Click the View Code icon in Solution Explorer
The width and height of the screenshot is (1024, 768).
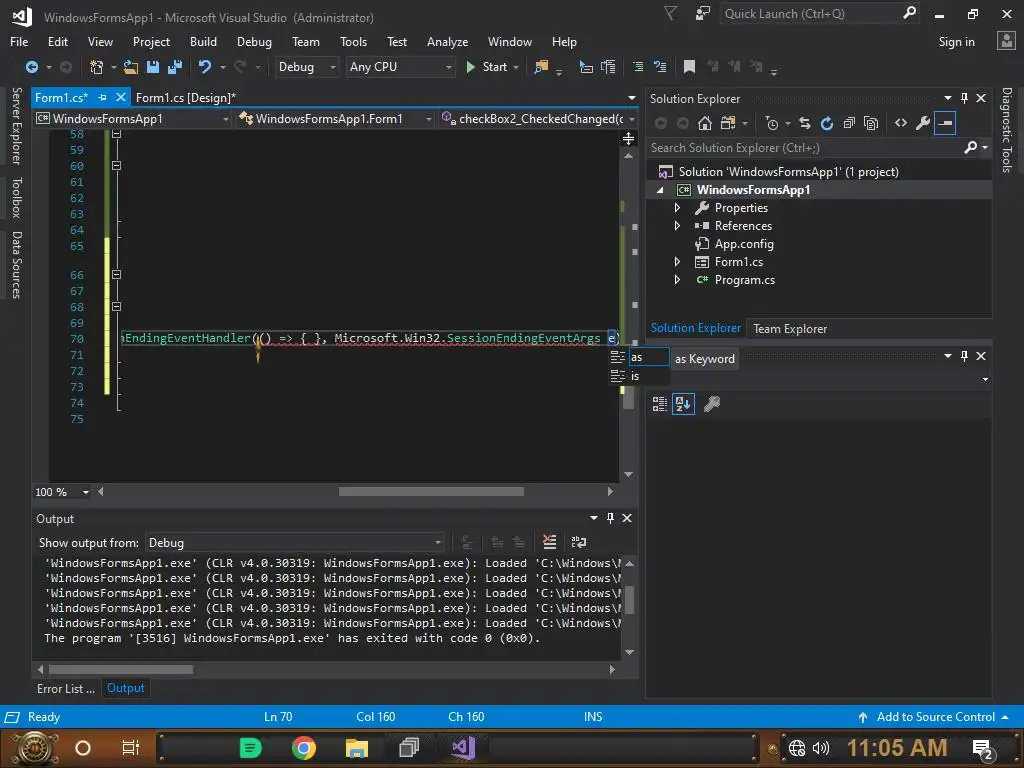pos(901,123)
